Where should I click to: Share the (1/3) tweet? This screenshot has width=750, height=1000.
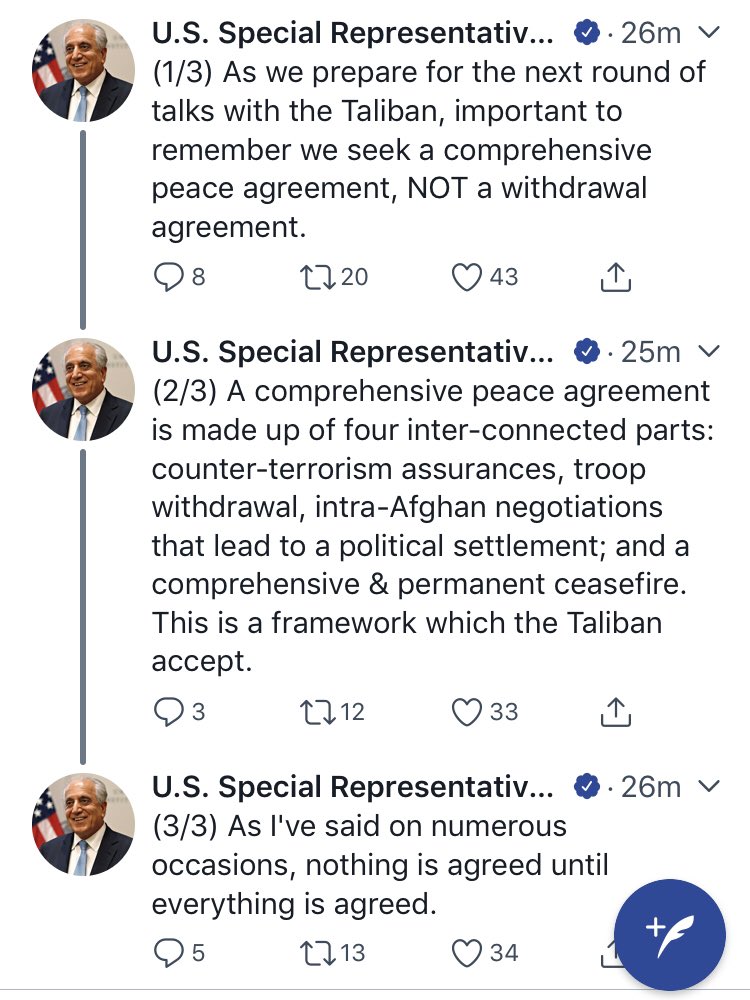click(x=616, y=277)
